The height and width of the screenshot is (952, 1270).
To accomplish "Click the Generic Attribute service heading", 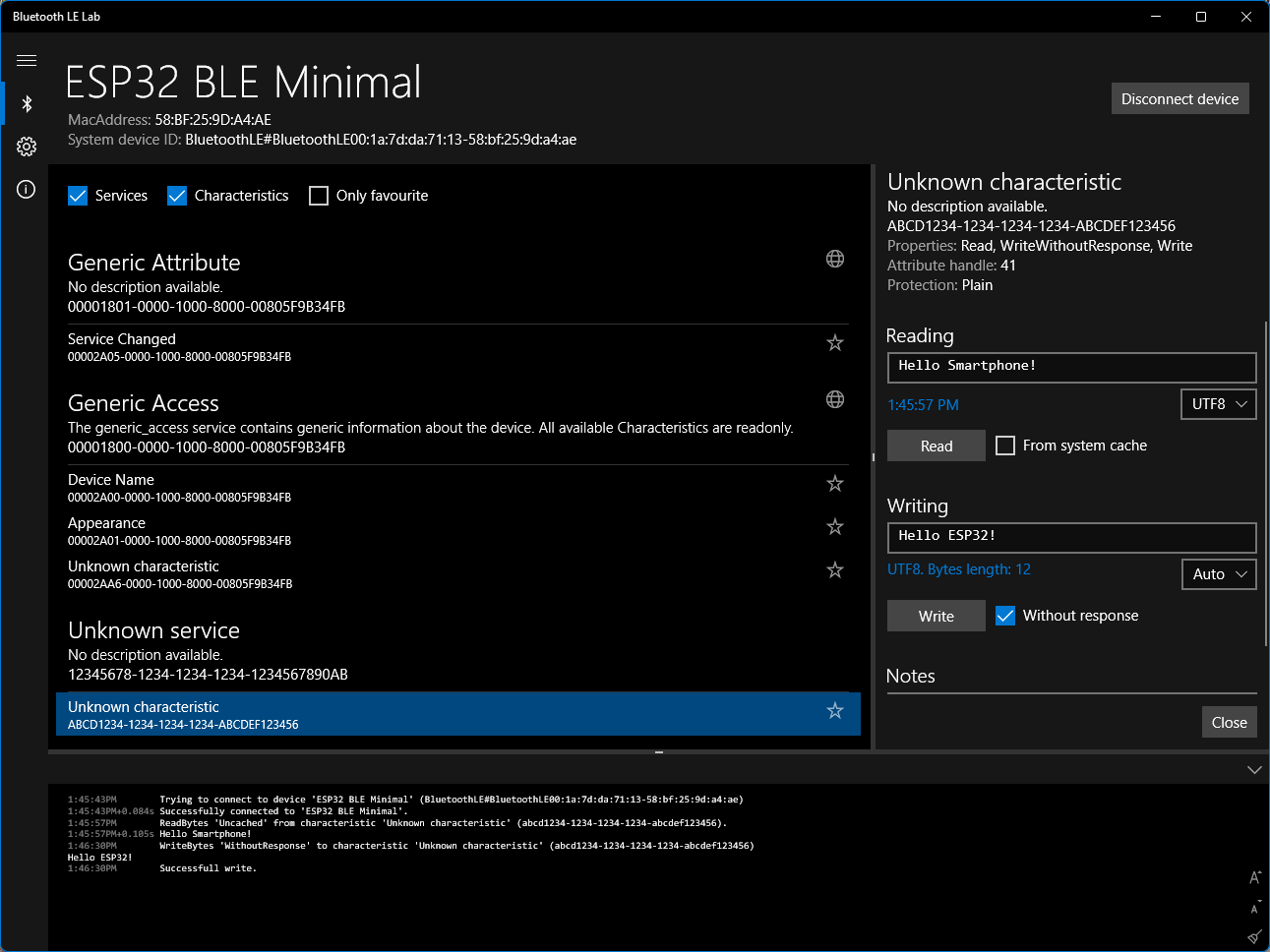I will point(154,263).
